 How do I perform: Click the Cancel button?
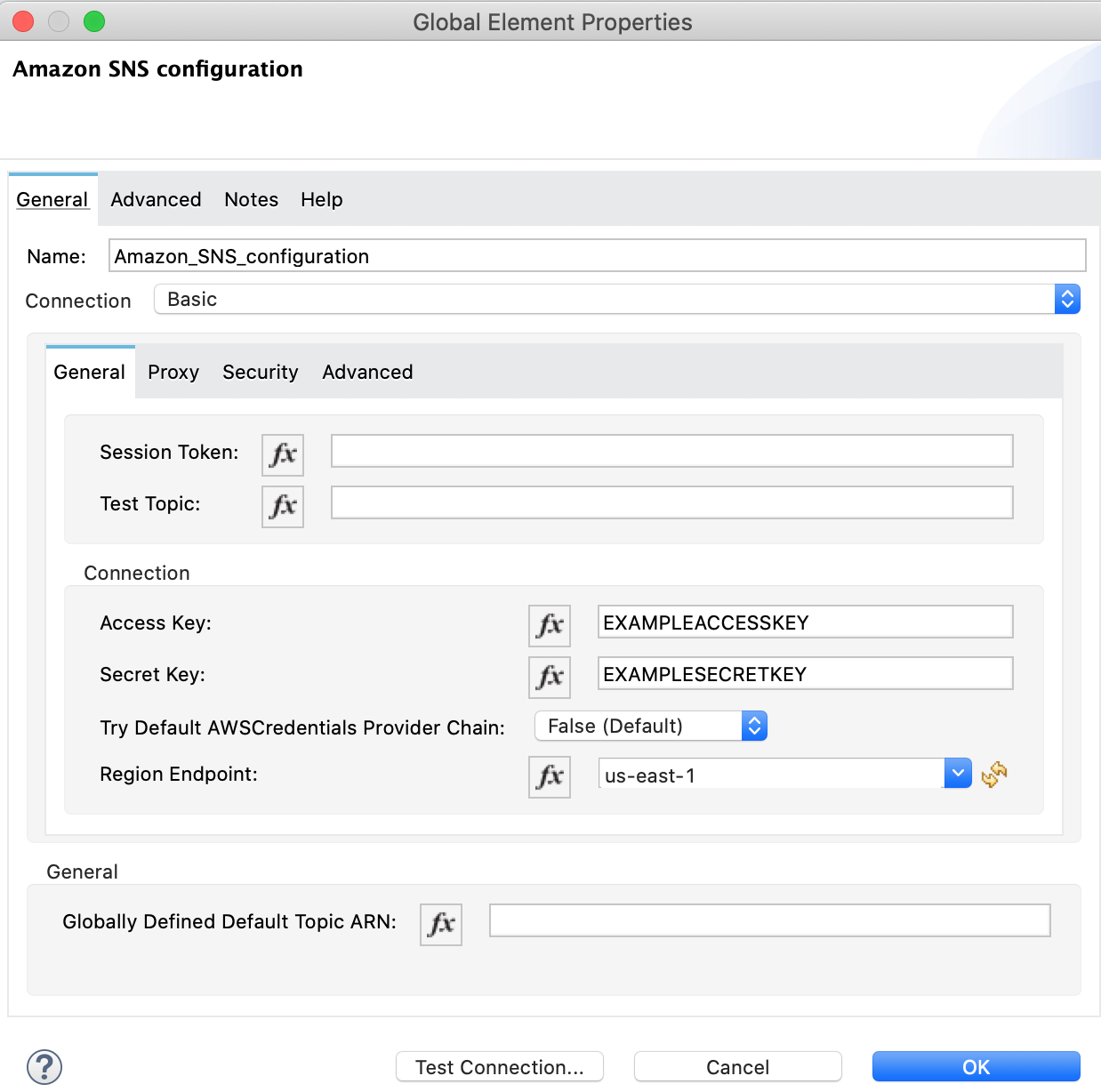(x=737, y=1066)
